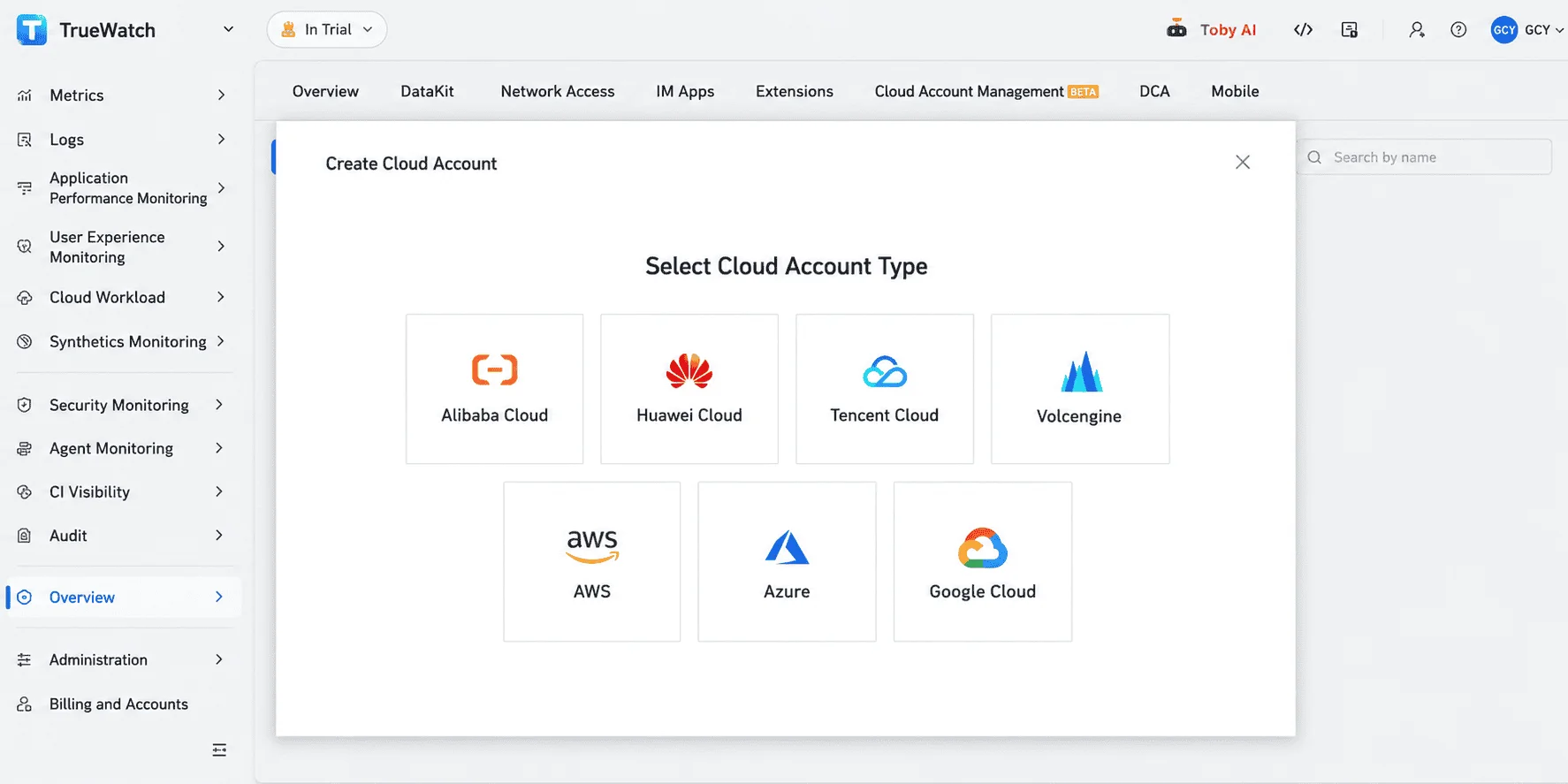This screenshot has height=784, width=1568.
Task: Expand the Administration submenu chevron
Action: tap(219, 660)
